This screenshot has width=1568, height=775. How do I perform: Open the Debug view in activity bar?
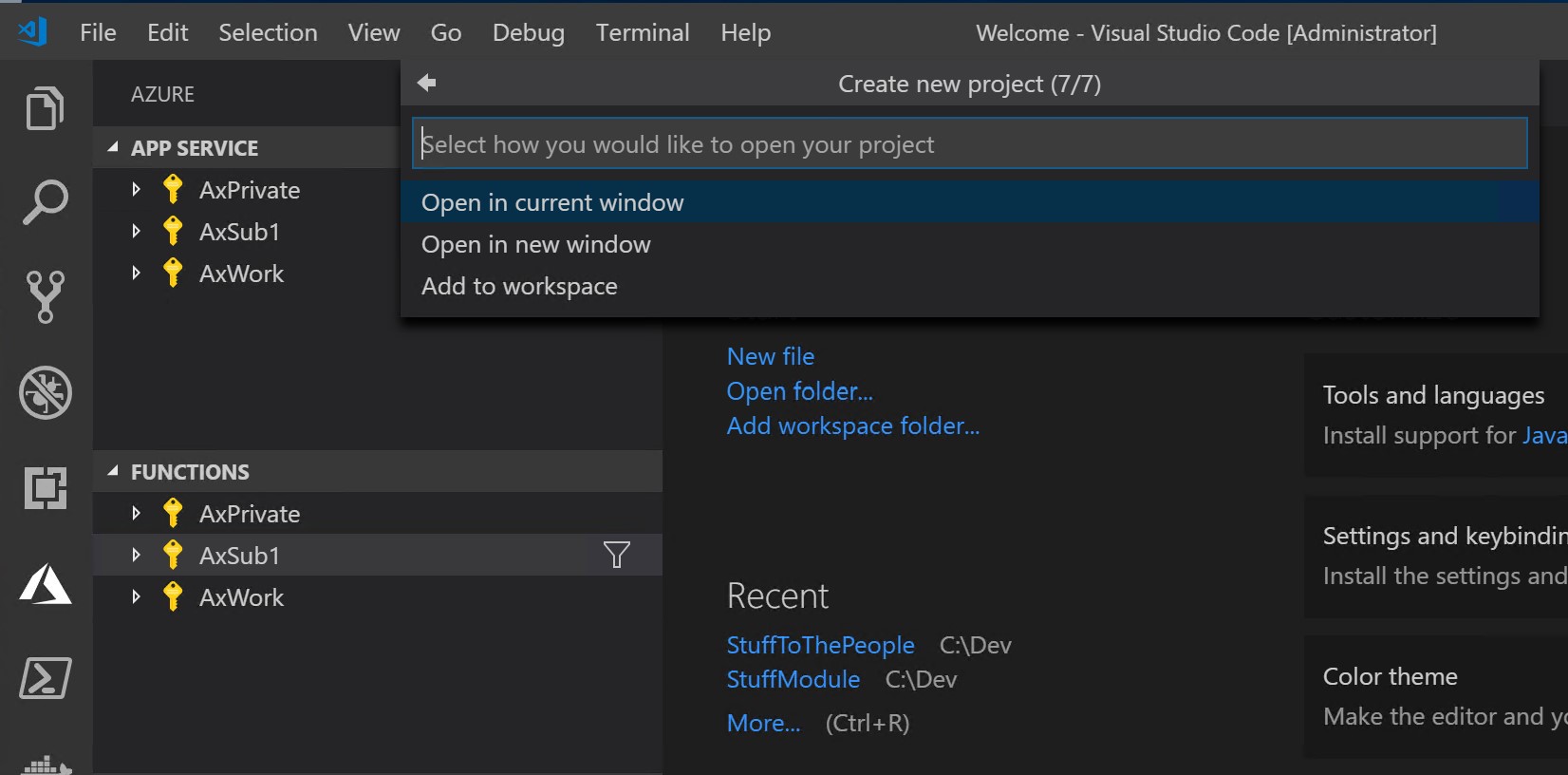(x=45, y=392)
